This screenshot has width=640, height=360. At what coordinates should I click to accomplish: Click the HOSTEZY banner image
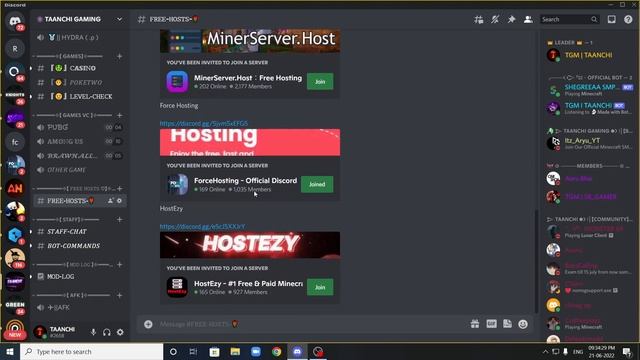pos(250,245)
